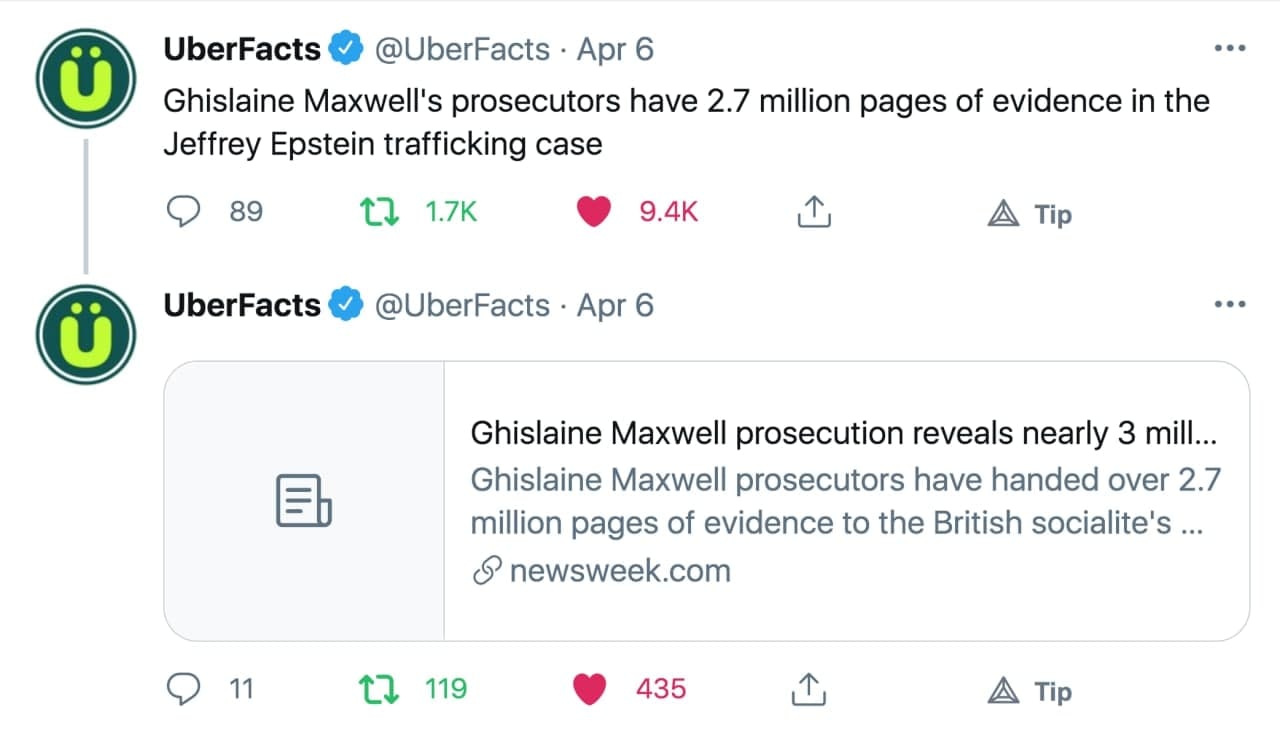Tip UberFacts on the first tweet
This screenshot has width=1280, height=737.
pyautogui.click(x=1030, y=214)
